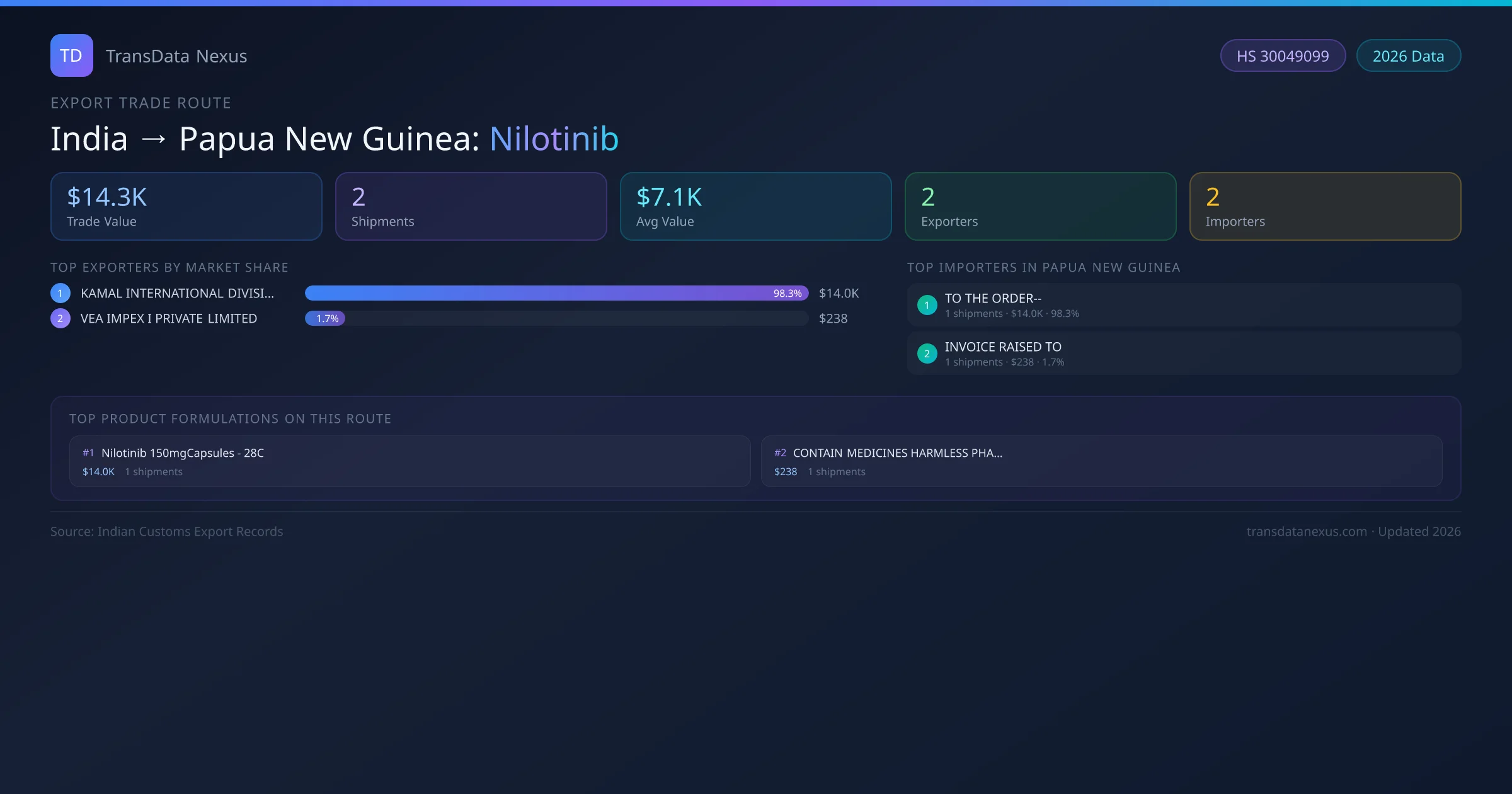Click rank 2 badge beside VEA Impex
1512x794 pixels.
60,318
